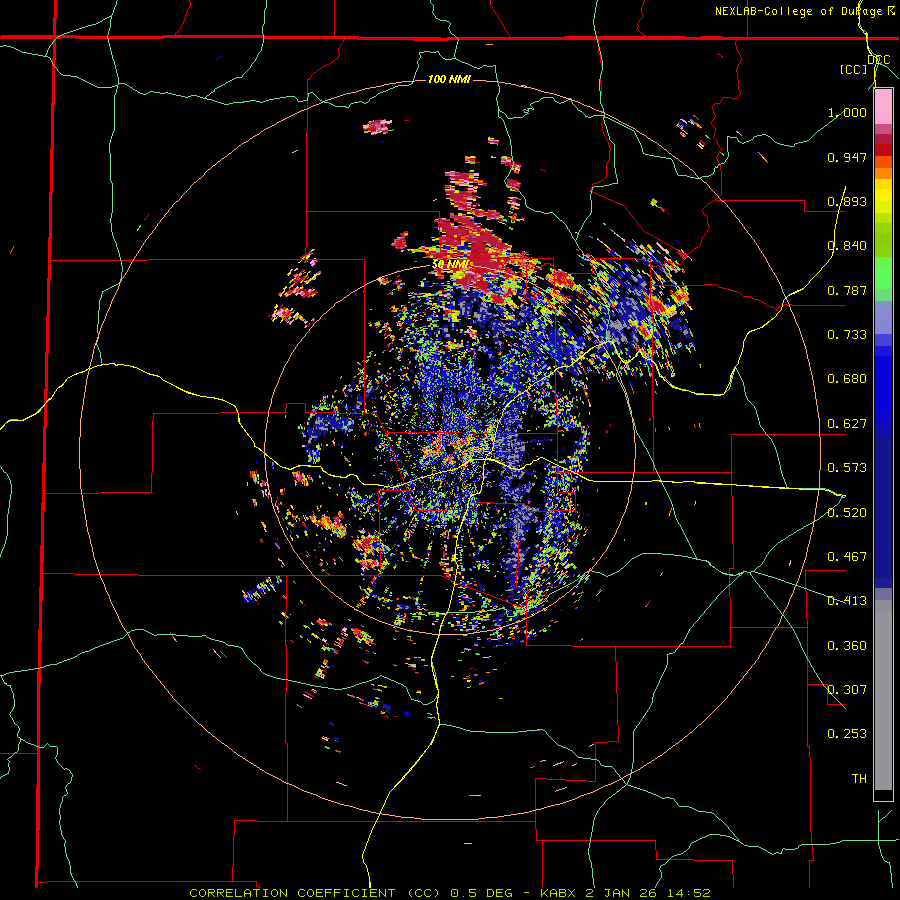Click the 0.627 value on the color scale
The image size is (900, 900).
[847, 424]
